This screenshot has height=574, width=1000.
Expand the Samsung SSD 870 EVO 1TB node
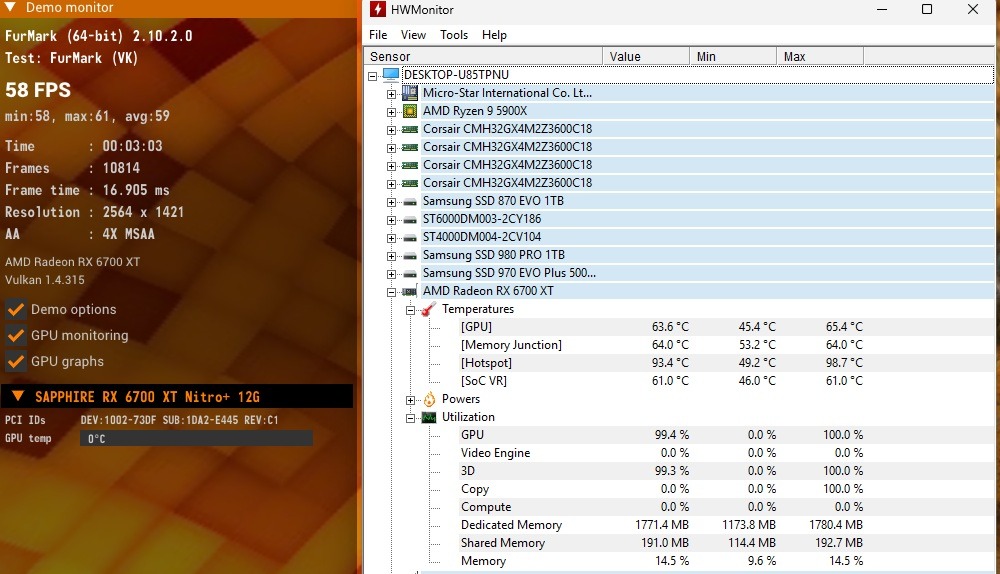pos(392,202)
